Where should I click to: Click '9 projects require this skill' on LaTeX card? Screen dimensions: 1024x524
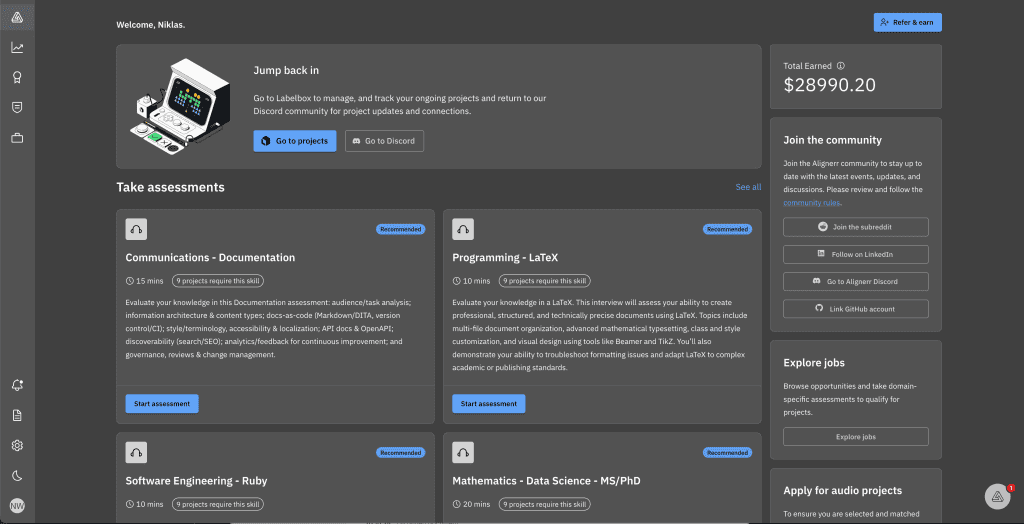[545, 281]
